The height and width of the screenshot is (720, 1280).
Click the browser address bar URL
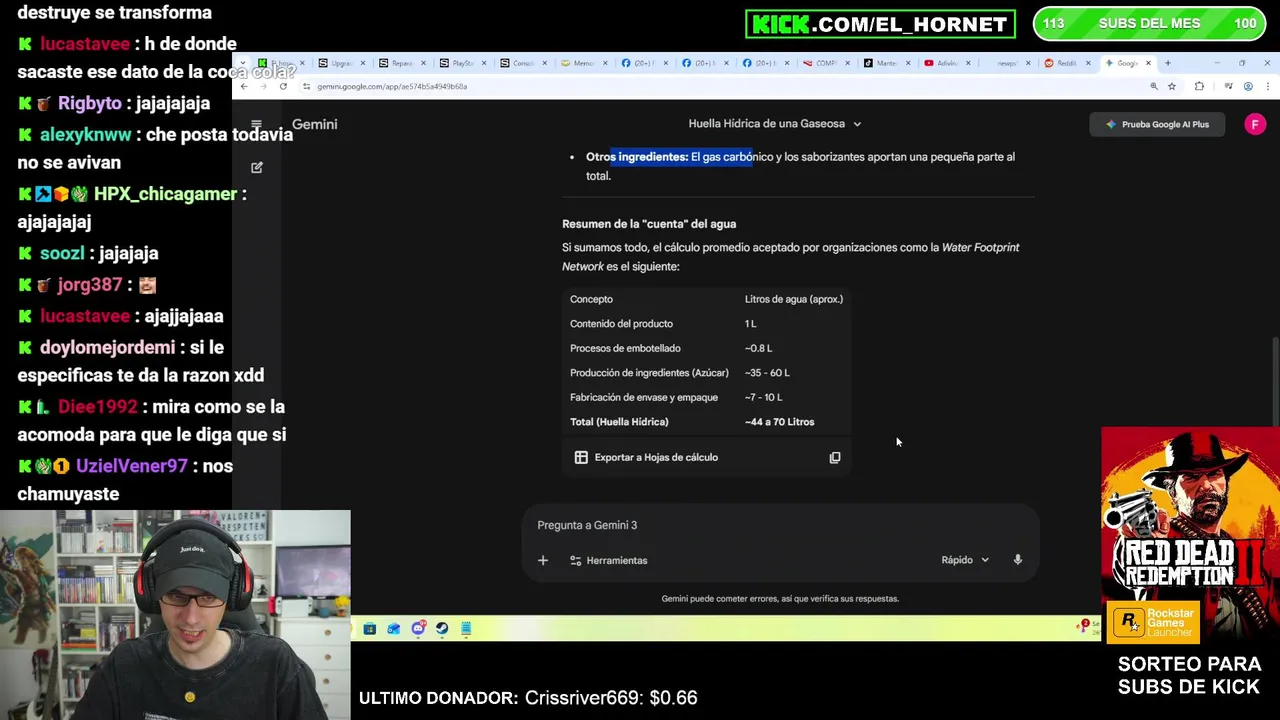392,87
